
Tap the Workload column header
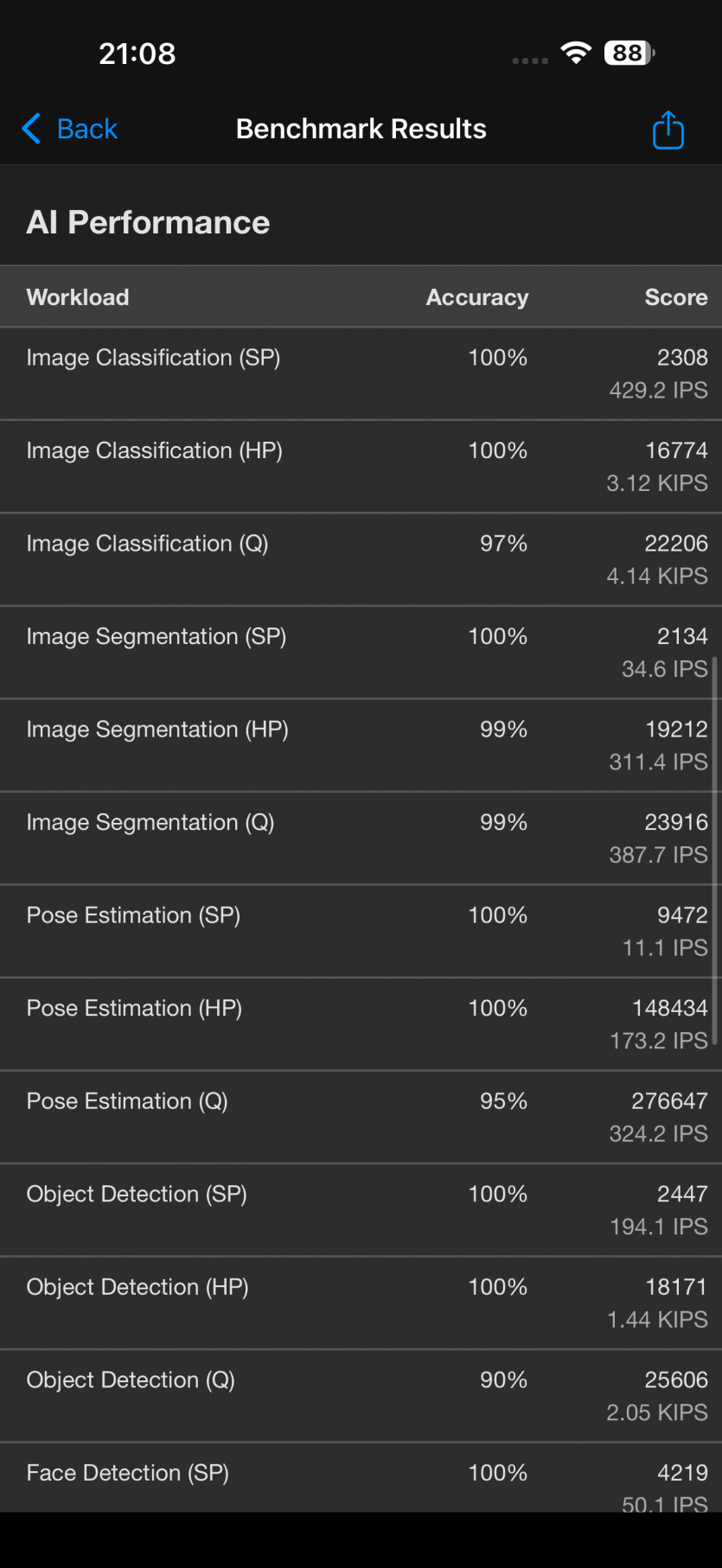tap(78, 297)
